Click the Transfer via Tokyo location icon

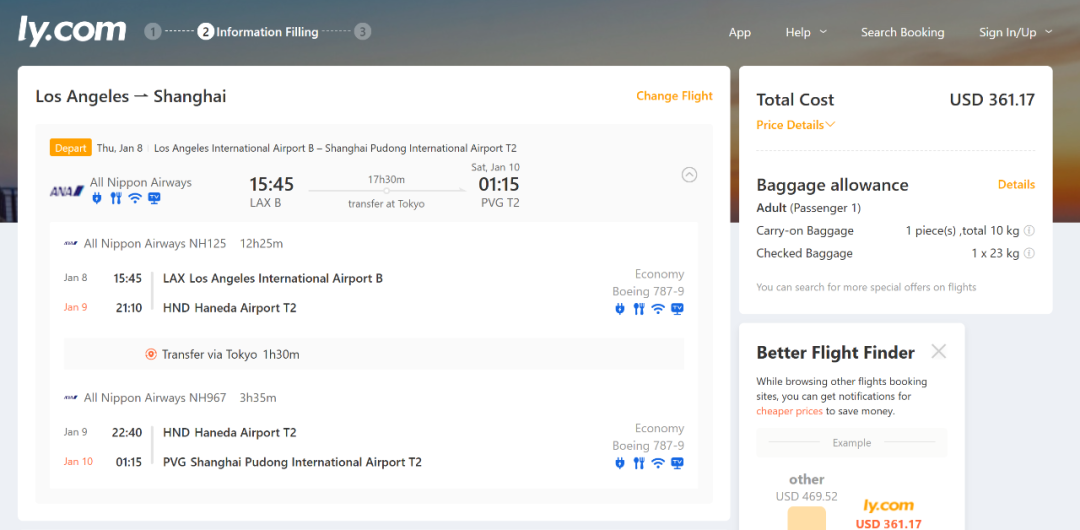coord(151,354)
